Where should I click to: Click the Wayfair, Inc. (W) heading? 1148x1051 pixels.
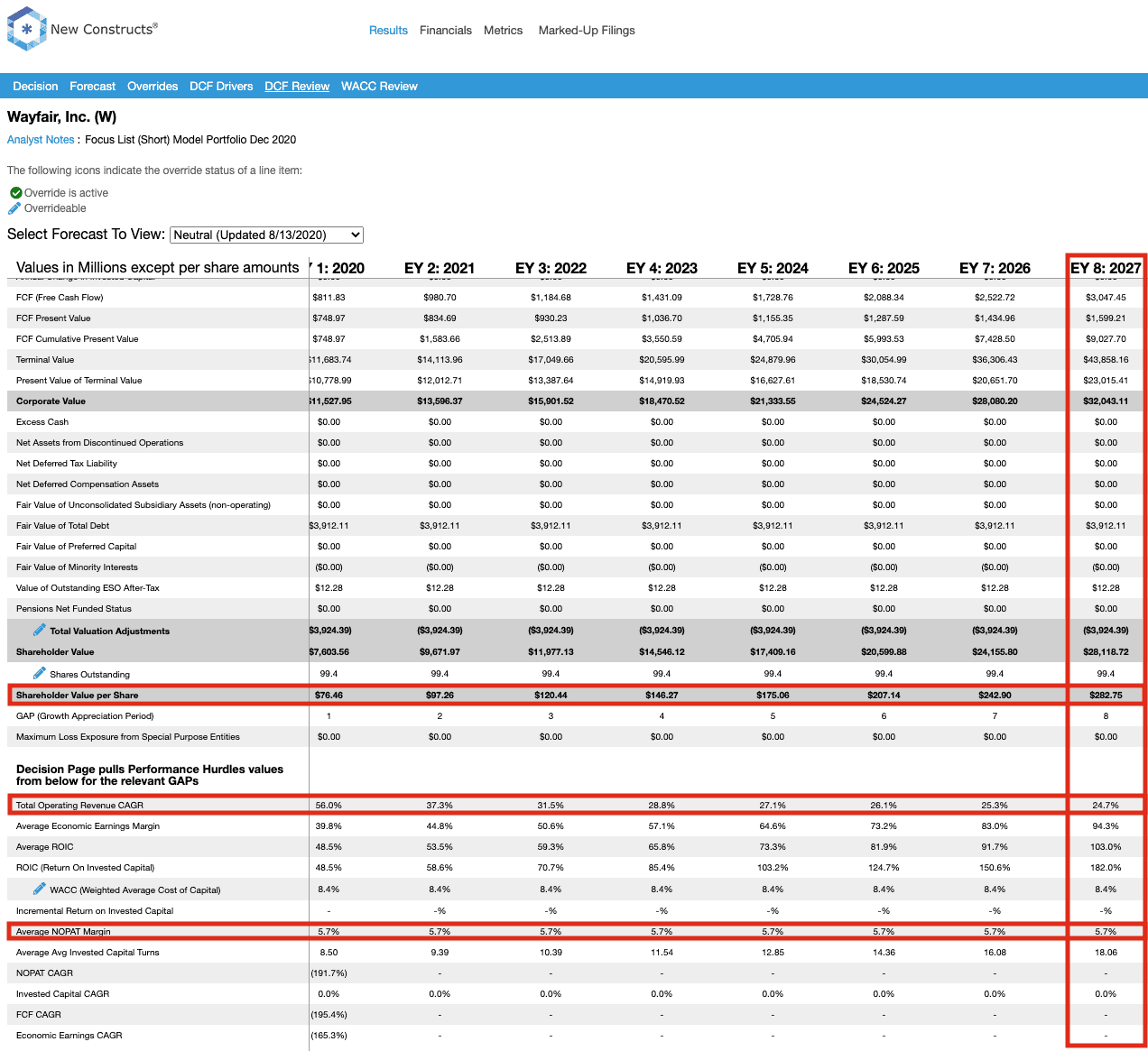click(x=61, y=117)
